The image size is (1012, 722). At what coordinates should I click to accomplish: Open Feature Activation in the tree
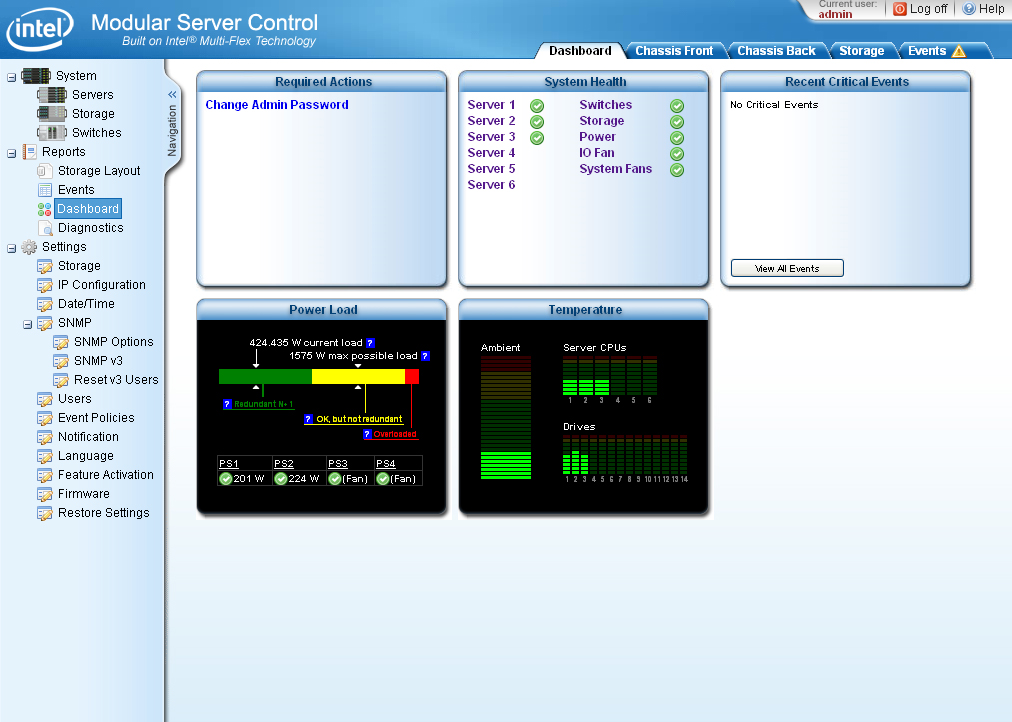click(106, 475)
